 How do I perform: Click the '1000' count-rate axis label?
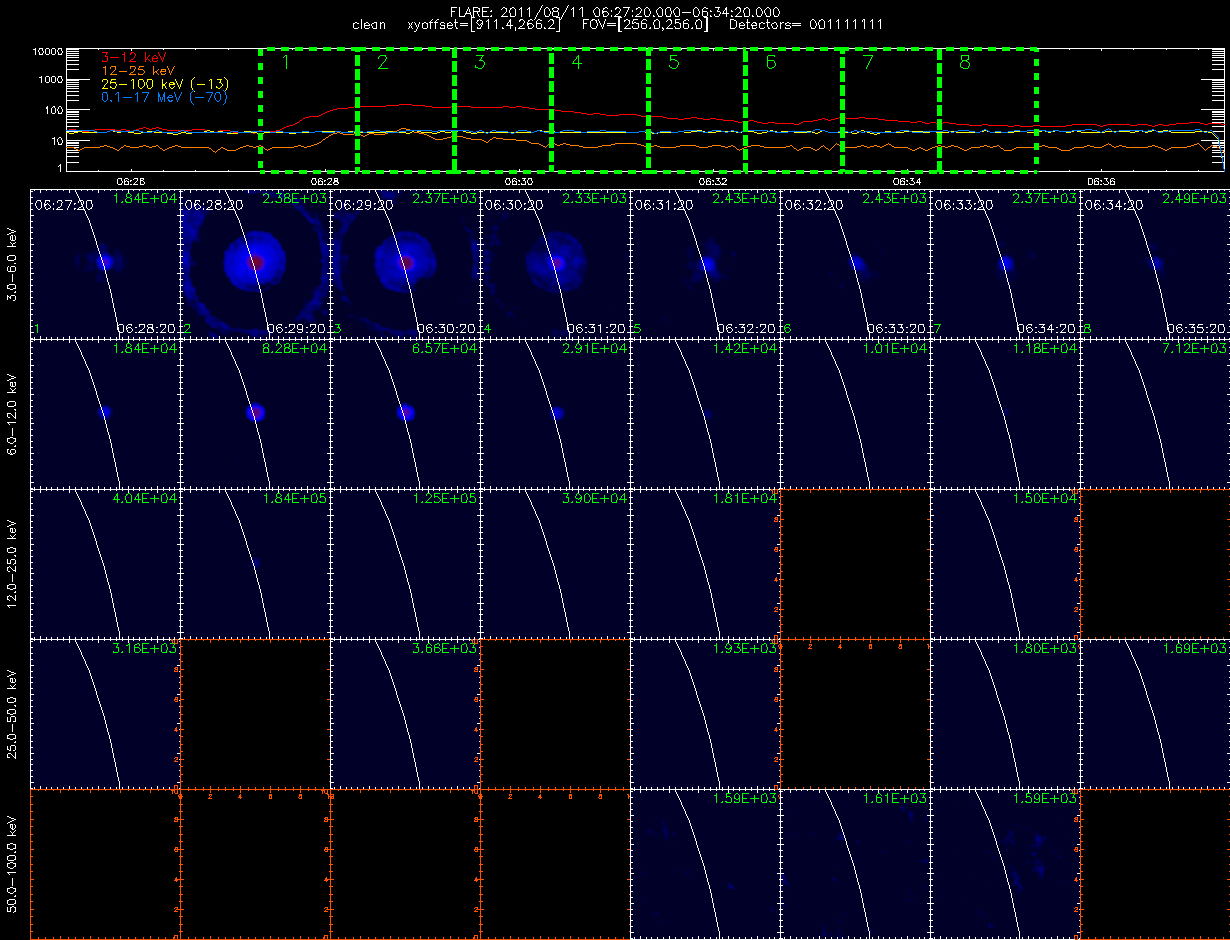click(51, 80)
